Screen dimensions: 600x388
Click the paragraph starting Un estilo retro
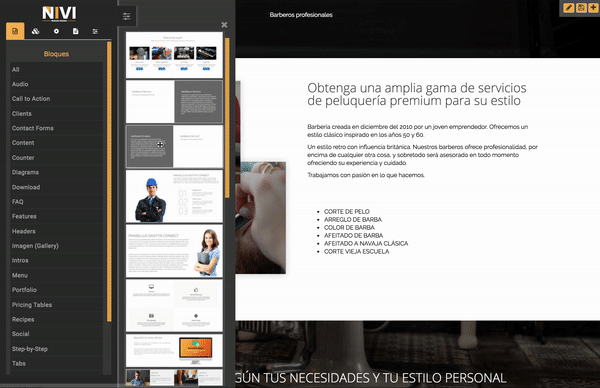pos(422,155)
